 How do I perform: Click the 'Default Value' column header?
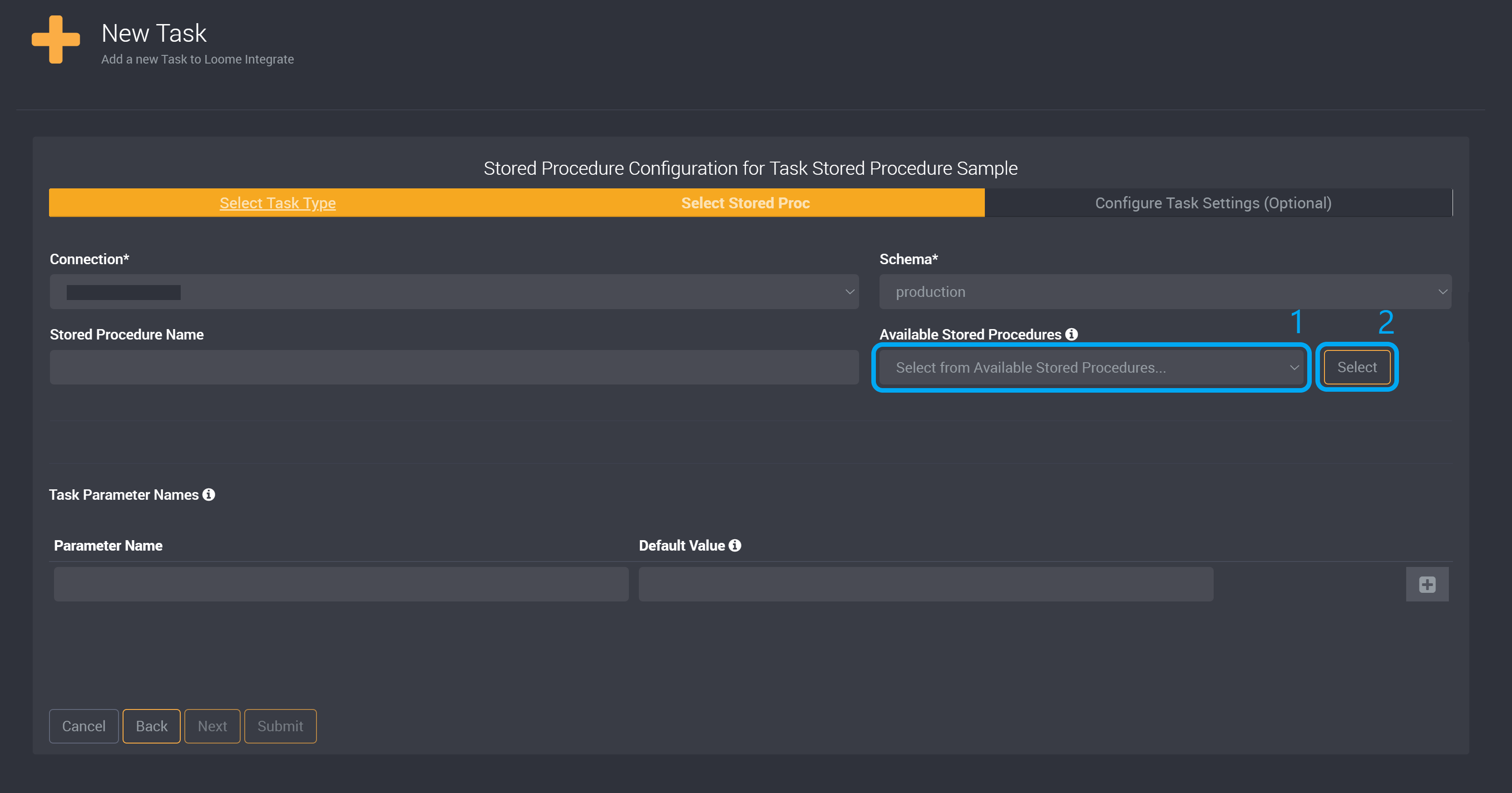(x=682, y=546)
